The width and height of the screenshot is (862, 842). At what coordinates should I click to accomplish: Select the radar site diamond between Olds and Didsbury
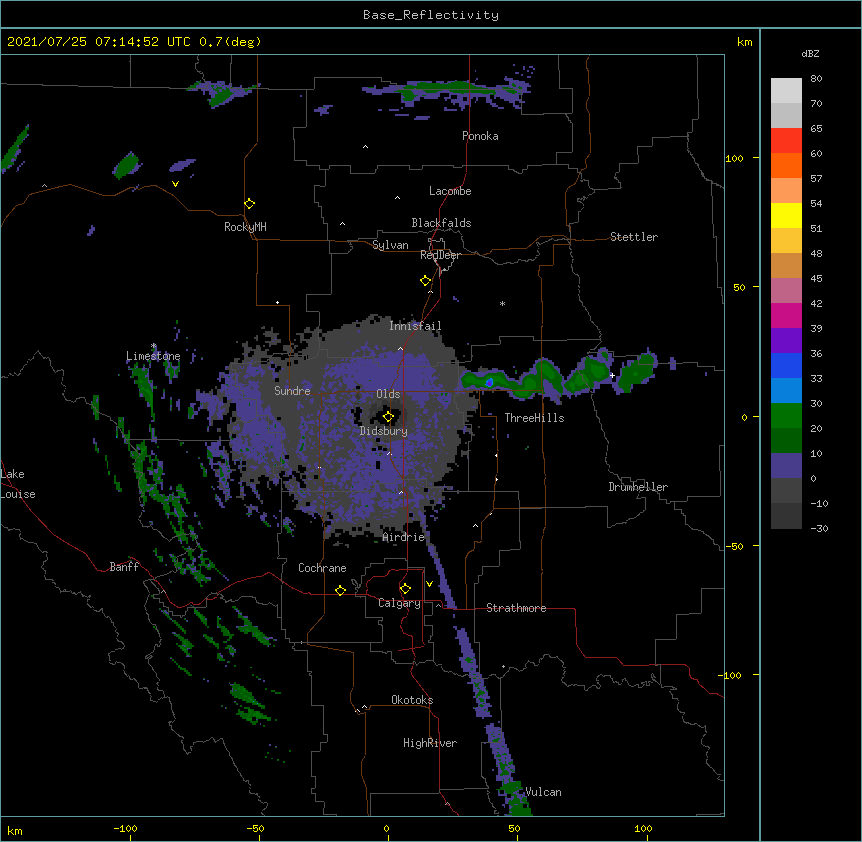pyautogui.click(x=388, y=417)
